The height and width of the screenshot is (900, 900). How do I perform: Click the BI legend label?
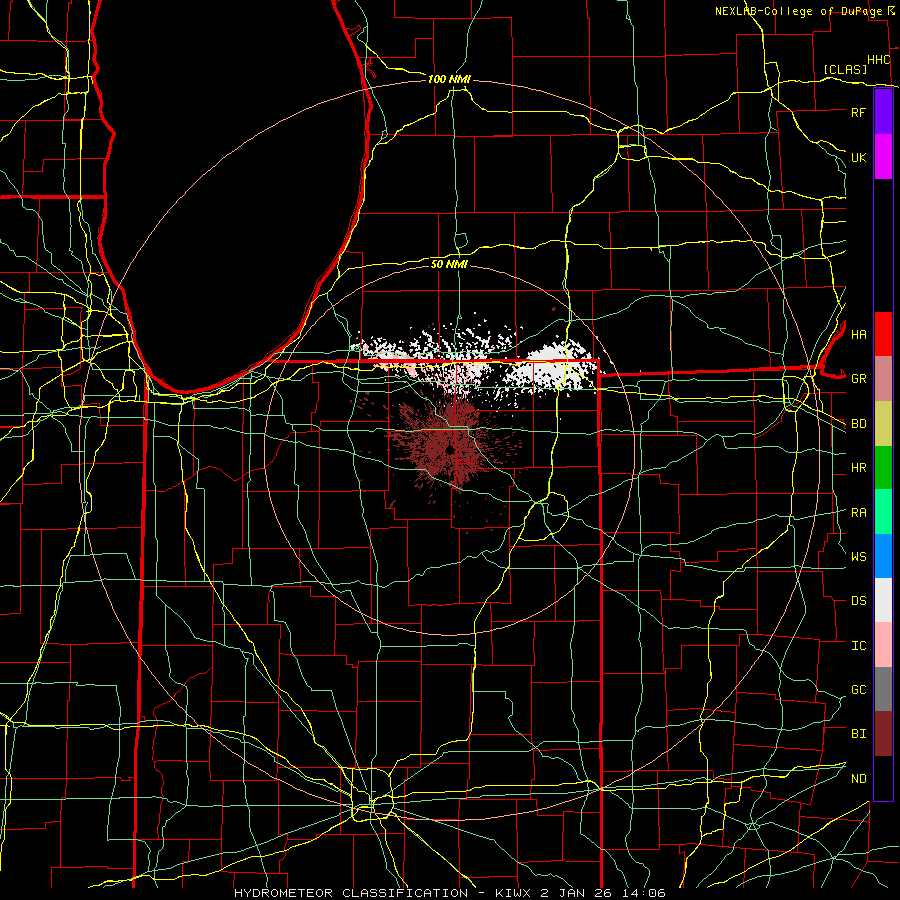click(x=858, y=734)
